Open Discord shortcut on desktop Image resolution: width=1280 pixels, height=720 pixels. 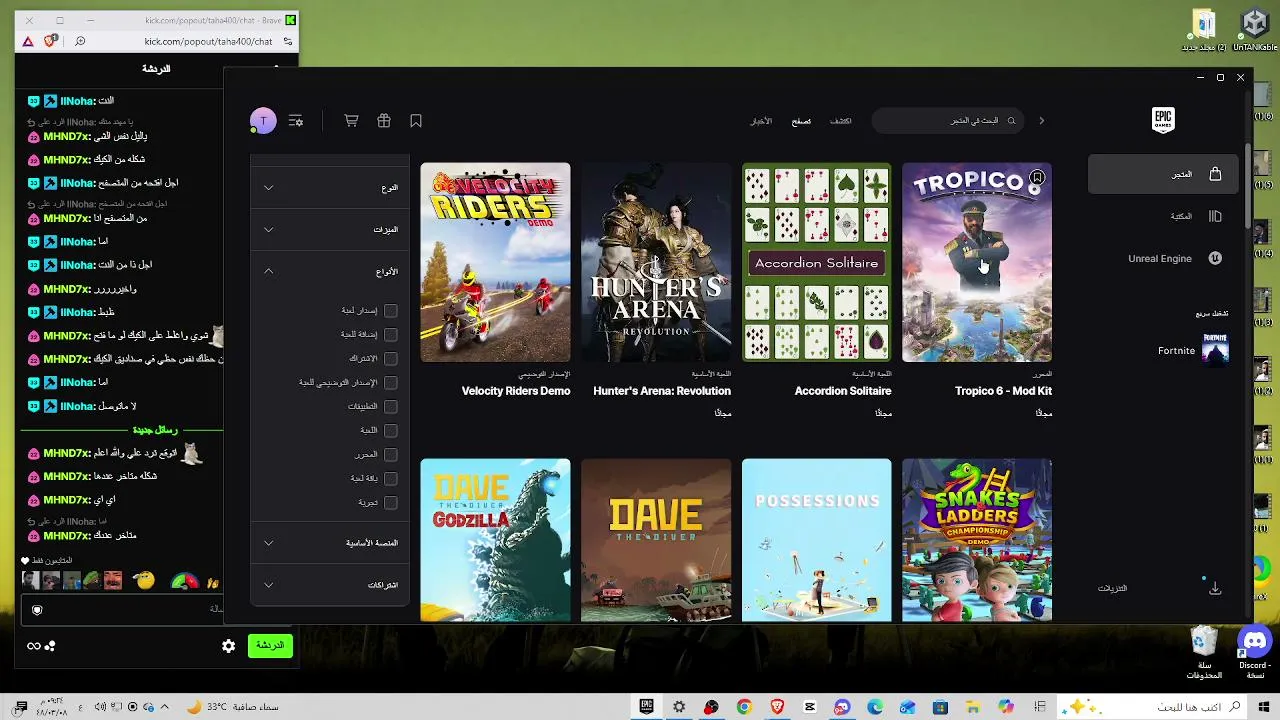pyautogui.click(x=1254, y=652)
